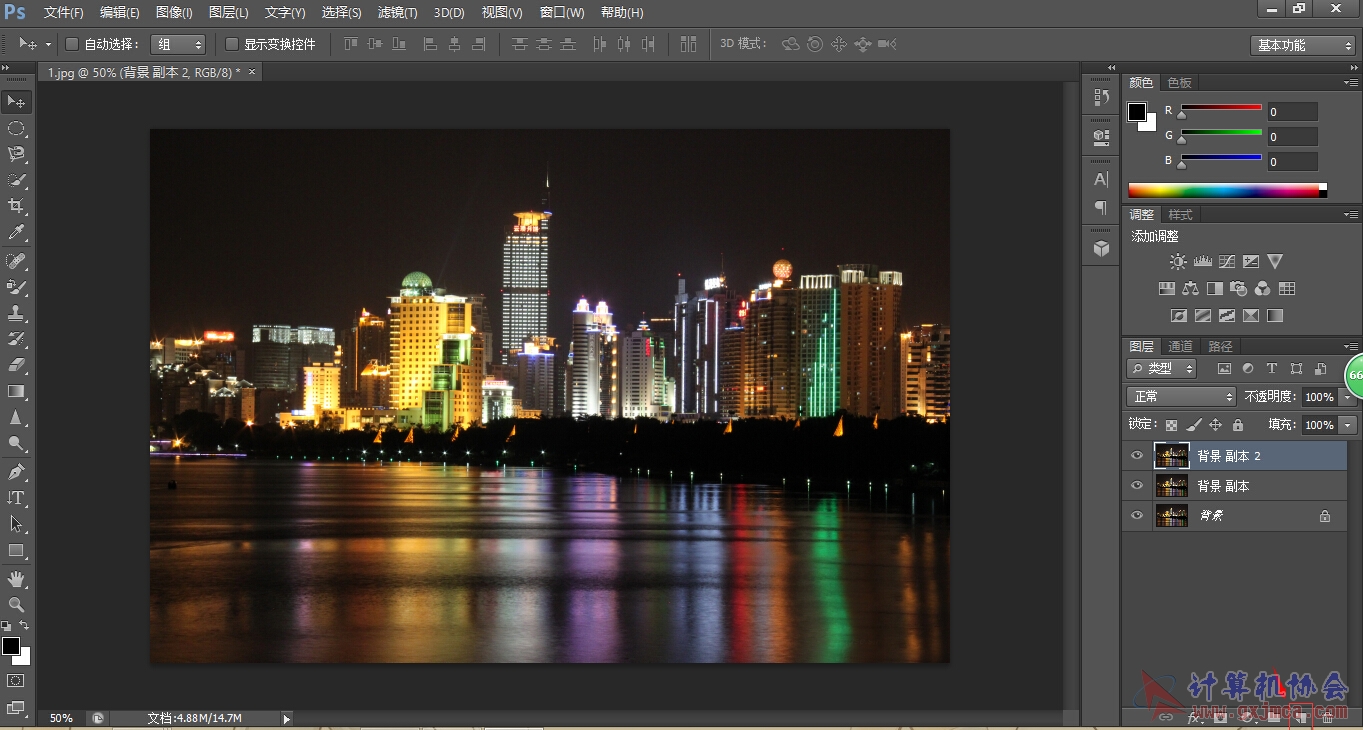1363x730 pixels.
Task: Toggle lock image pixels brush icon
Action: click(x=1194, y=425)
